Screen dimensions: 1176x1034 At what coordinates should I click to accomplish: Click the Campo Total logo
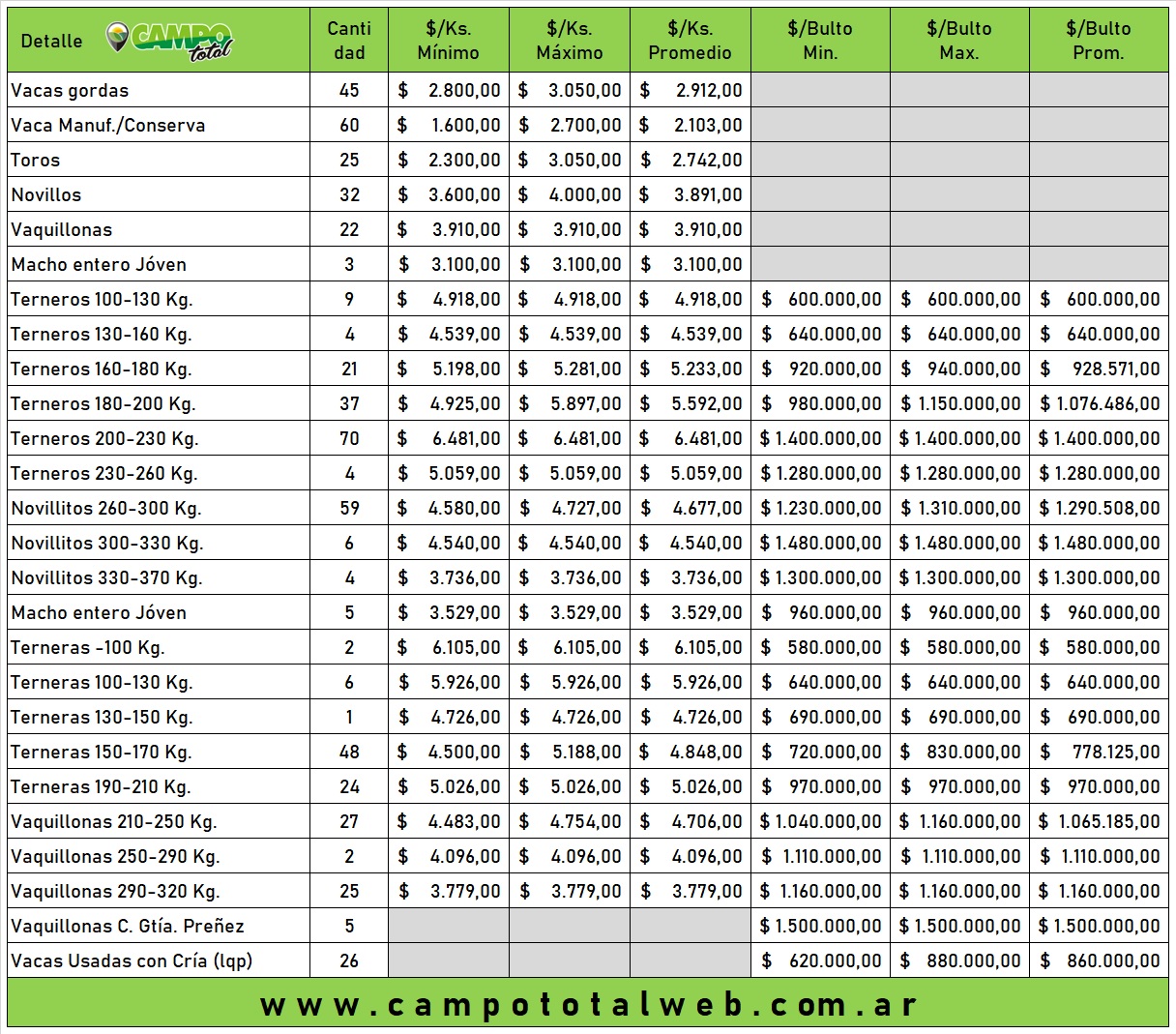[170, 41]
